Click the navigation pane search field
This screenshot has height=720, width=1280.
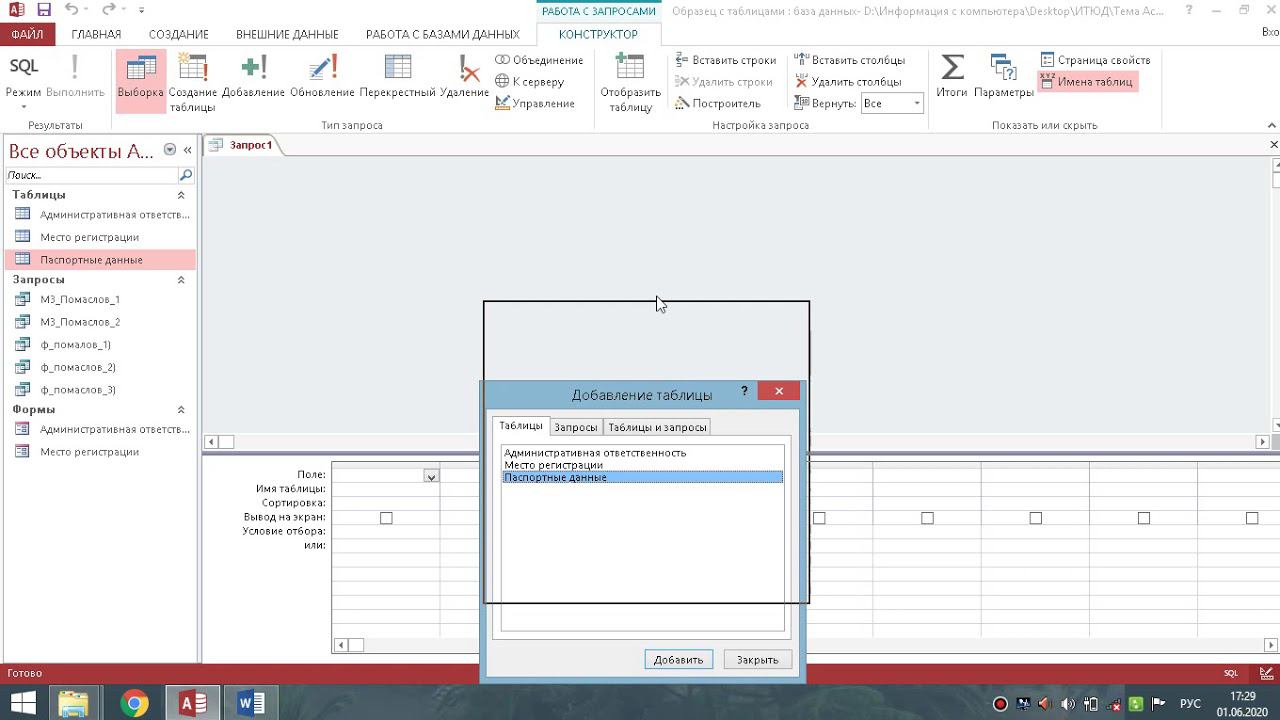92,175
